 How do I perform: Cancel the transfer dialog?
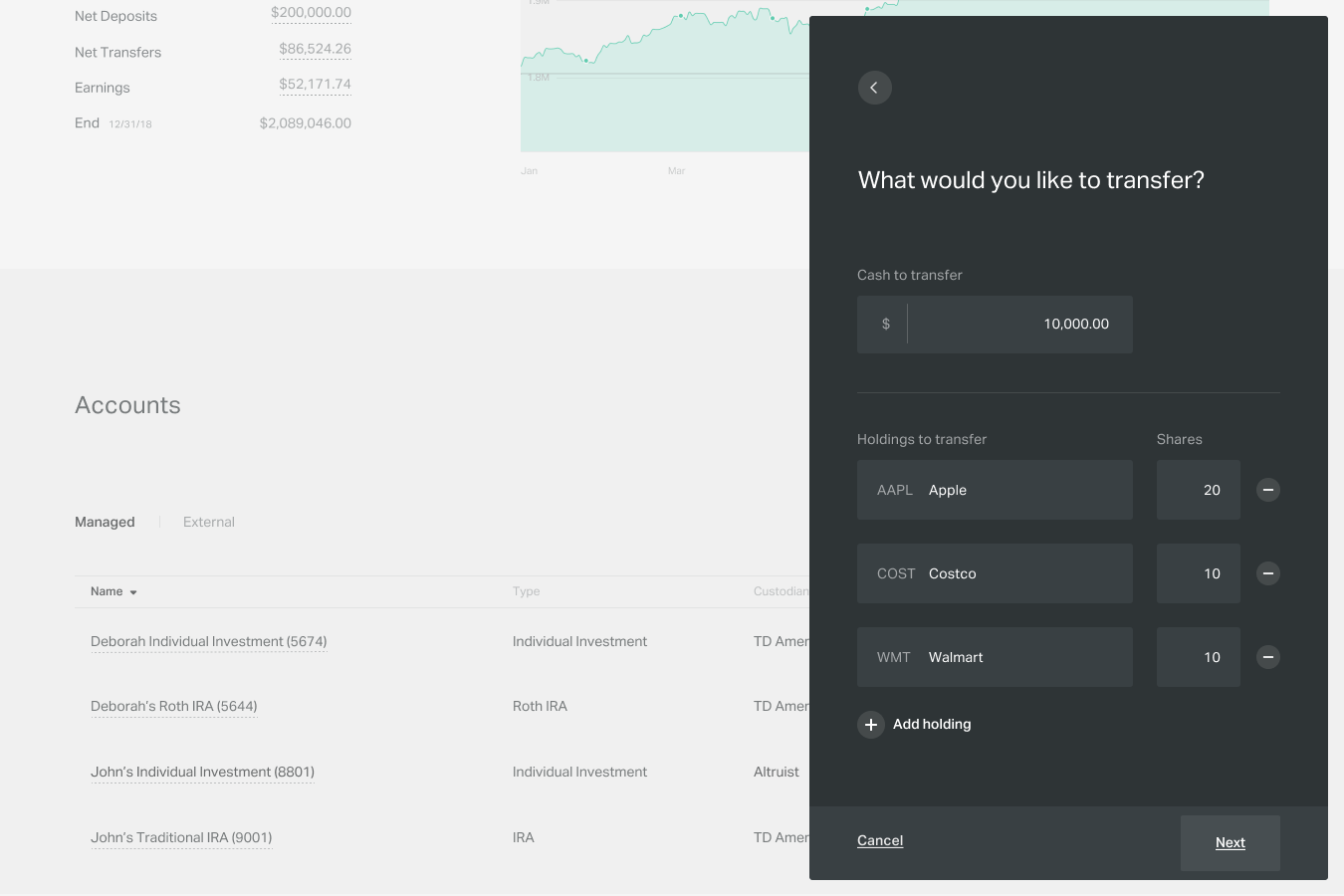(x=880, y=840)
